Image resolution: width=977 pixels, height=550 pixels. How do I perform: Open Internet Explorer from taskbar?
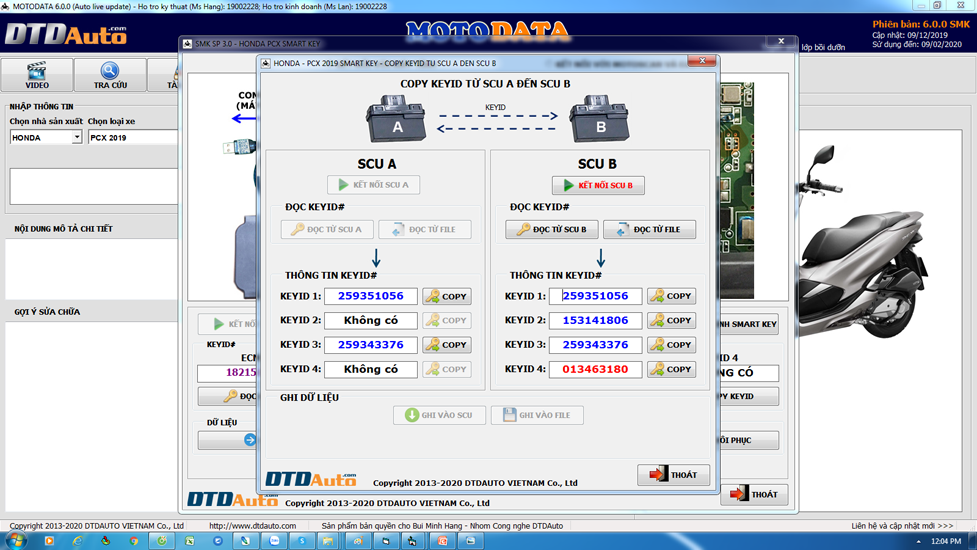click(x=77, y=541)
